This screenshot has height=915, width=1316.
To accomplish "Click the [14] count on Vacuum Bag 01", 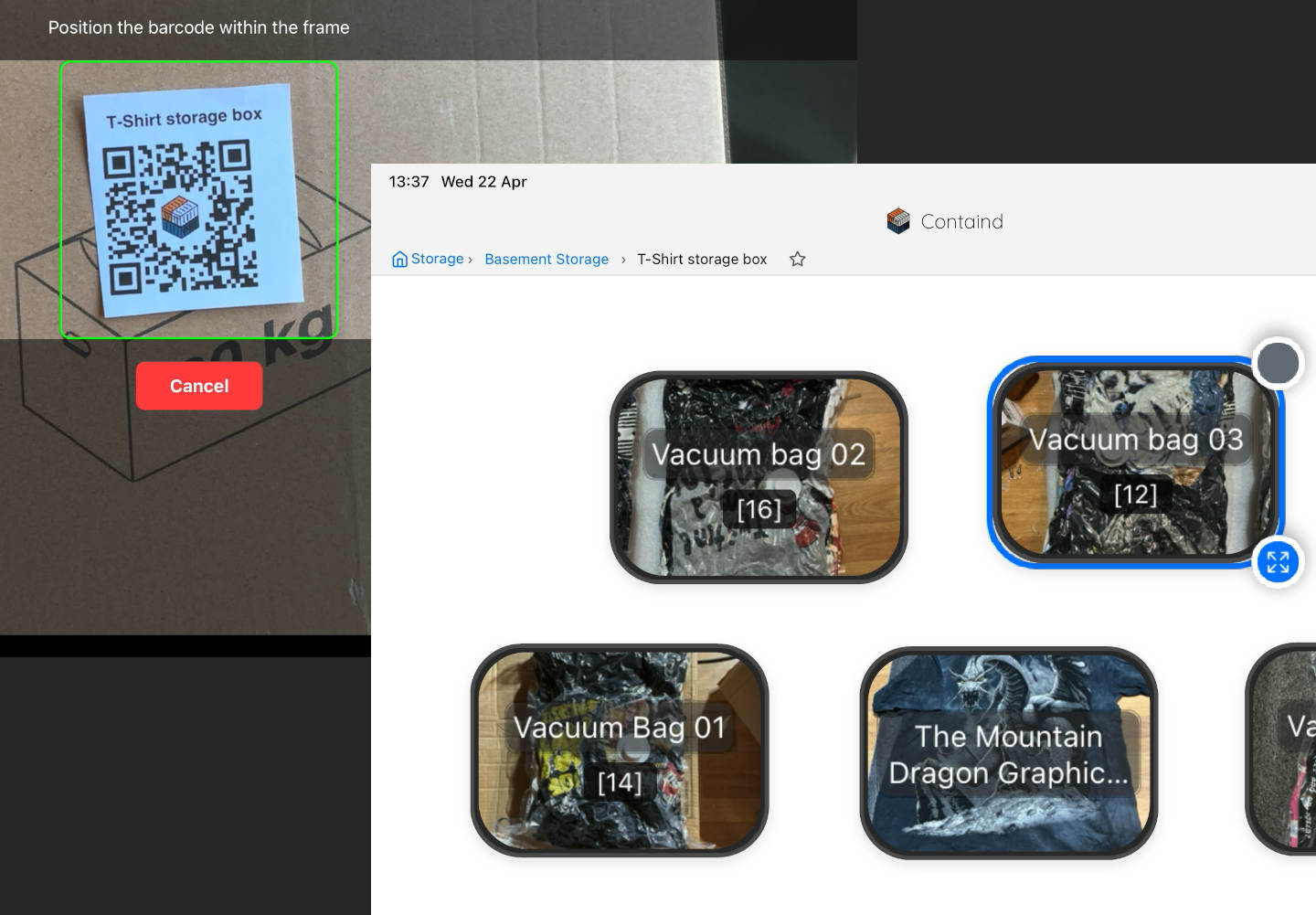I will 620,782.
